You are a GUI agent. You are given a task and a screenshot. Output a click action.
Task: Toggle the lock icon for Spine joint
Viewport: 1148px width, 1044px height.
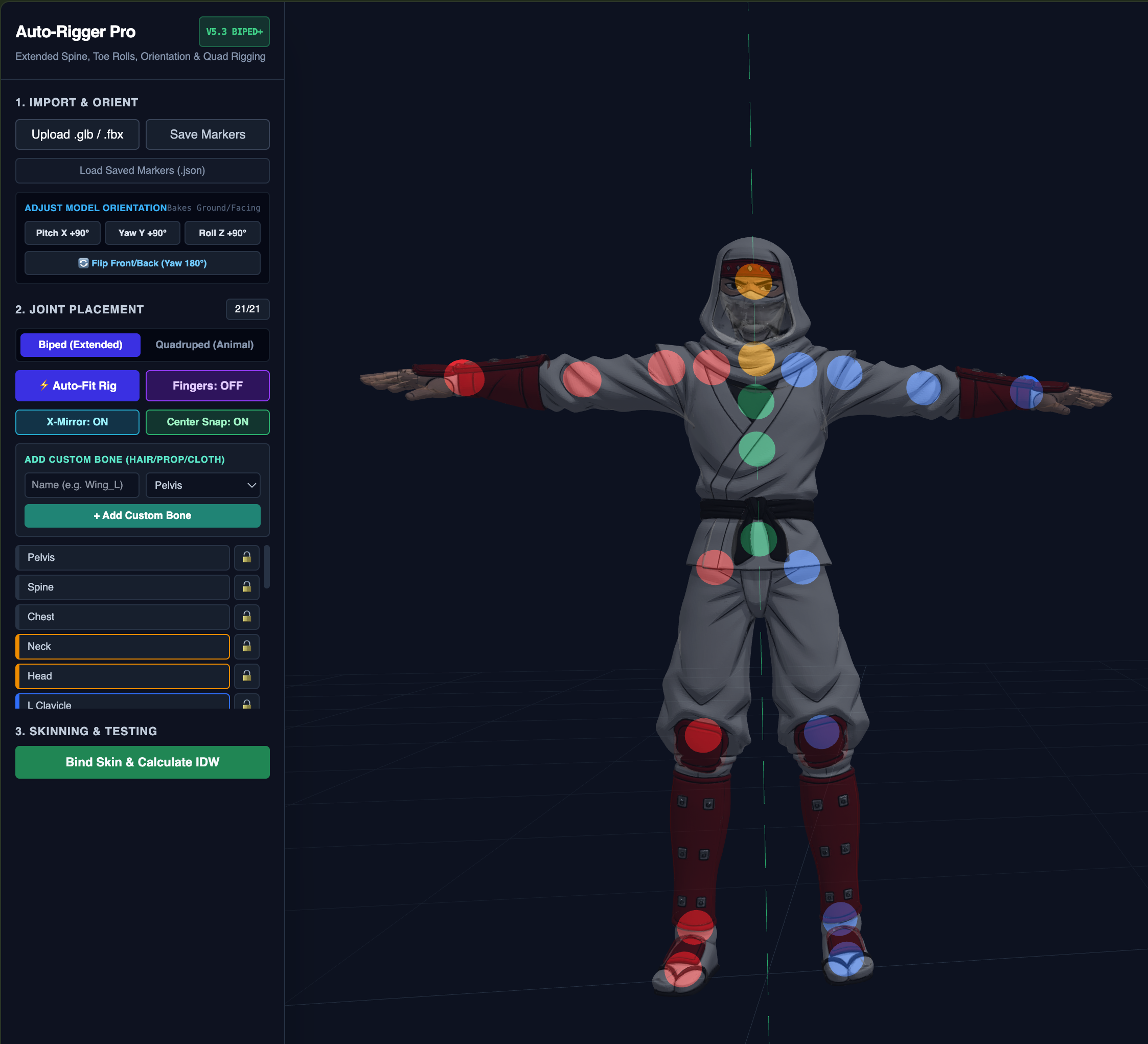(x=246, y=586)
